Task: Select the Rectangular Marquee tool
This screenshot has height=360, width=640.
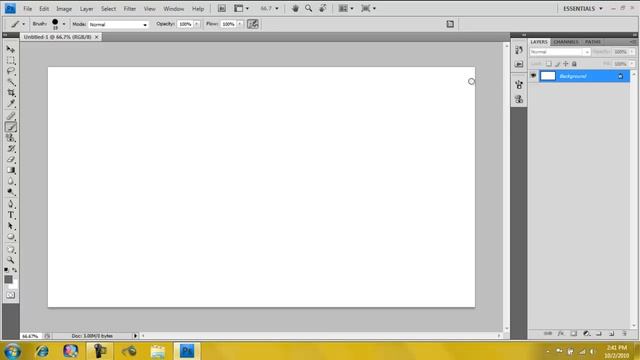Action: (11, 60)
